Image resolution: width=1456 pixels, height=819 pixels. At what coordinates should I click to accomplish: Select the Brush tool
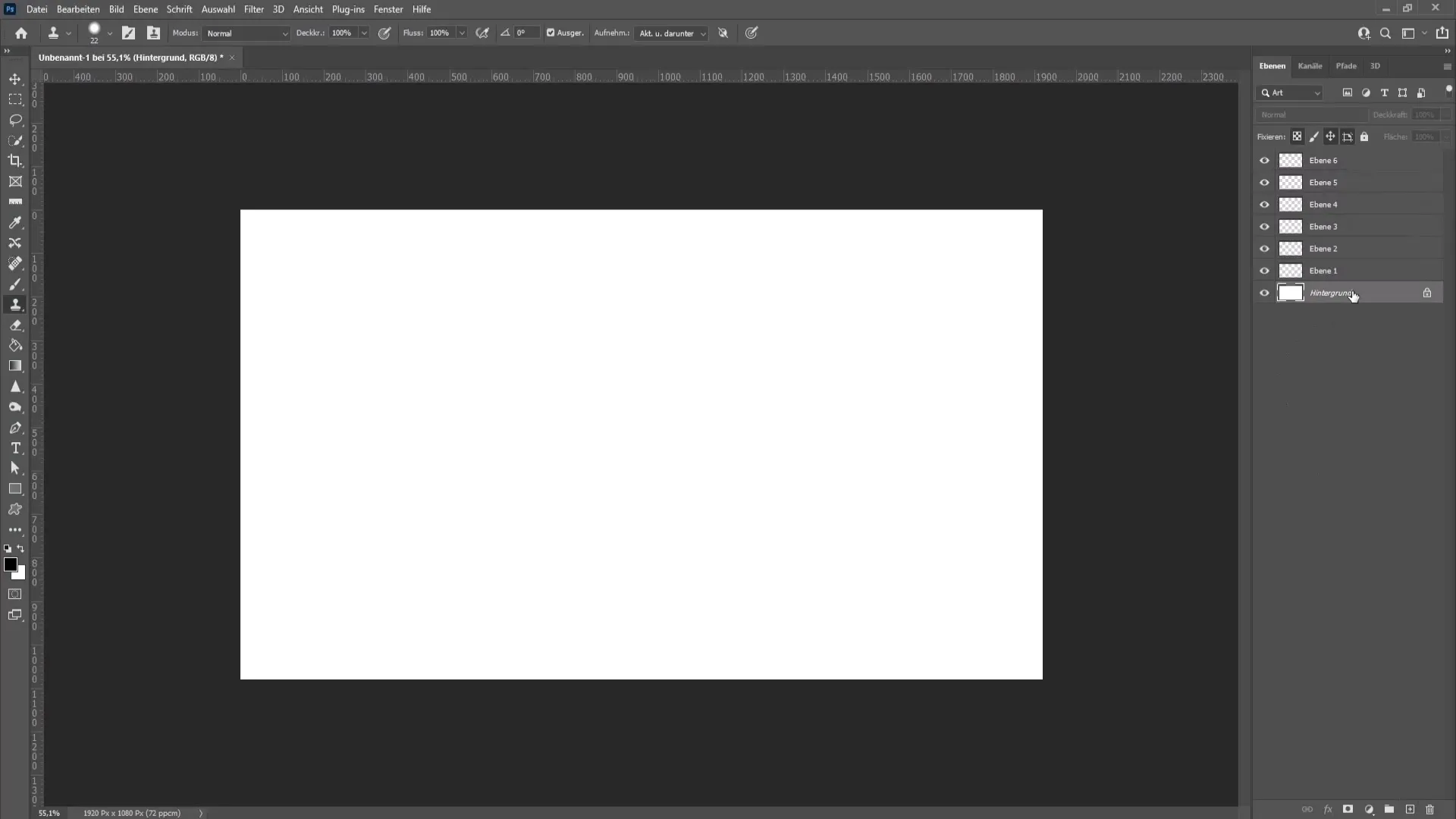click(x=15, y=284)
